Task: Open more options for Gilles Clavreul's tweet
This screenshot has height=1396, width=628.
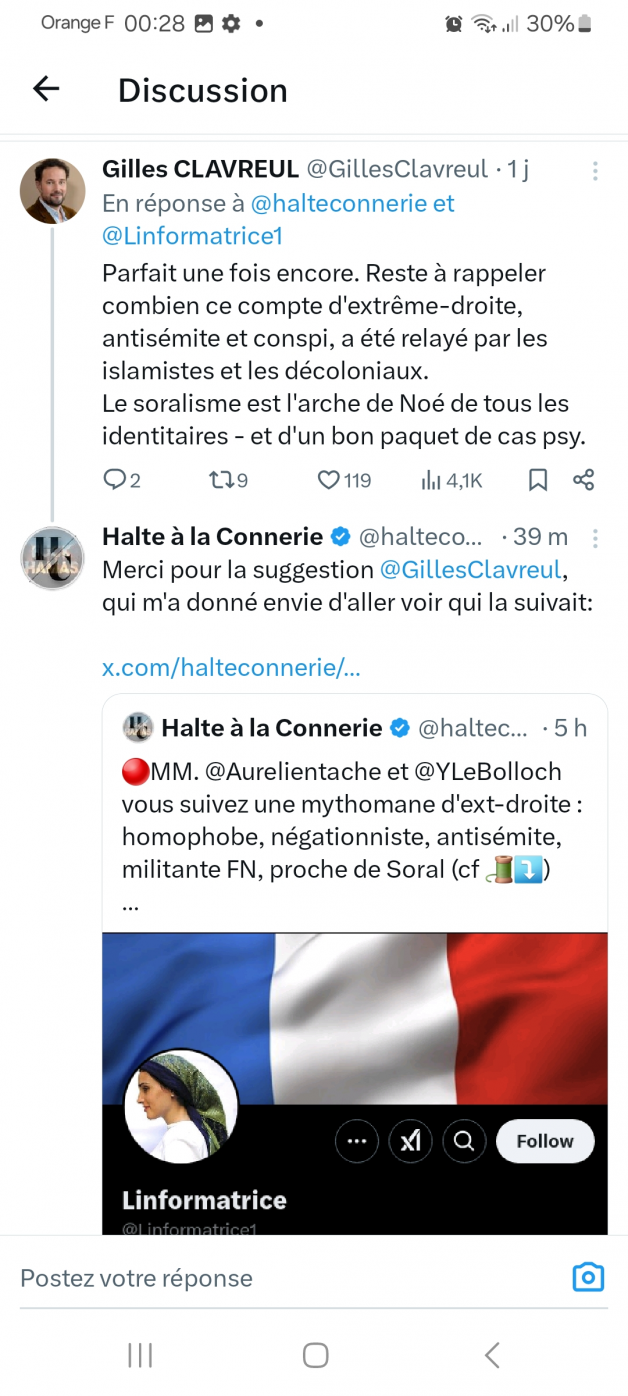Action: pyautogui.click(x=595, y=171)
